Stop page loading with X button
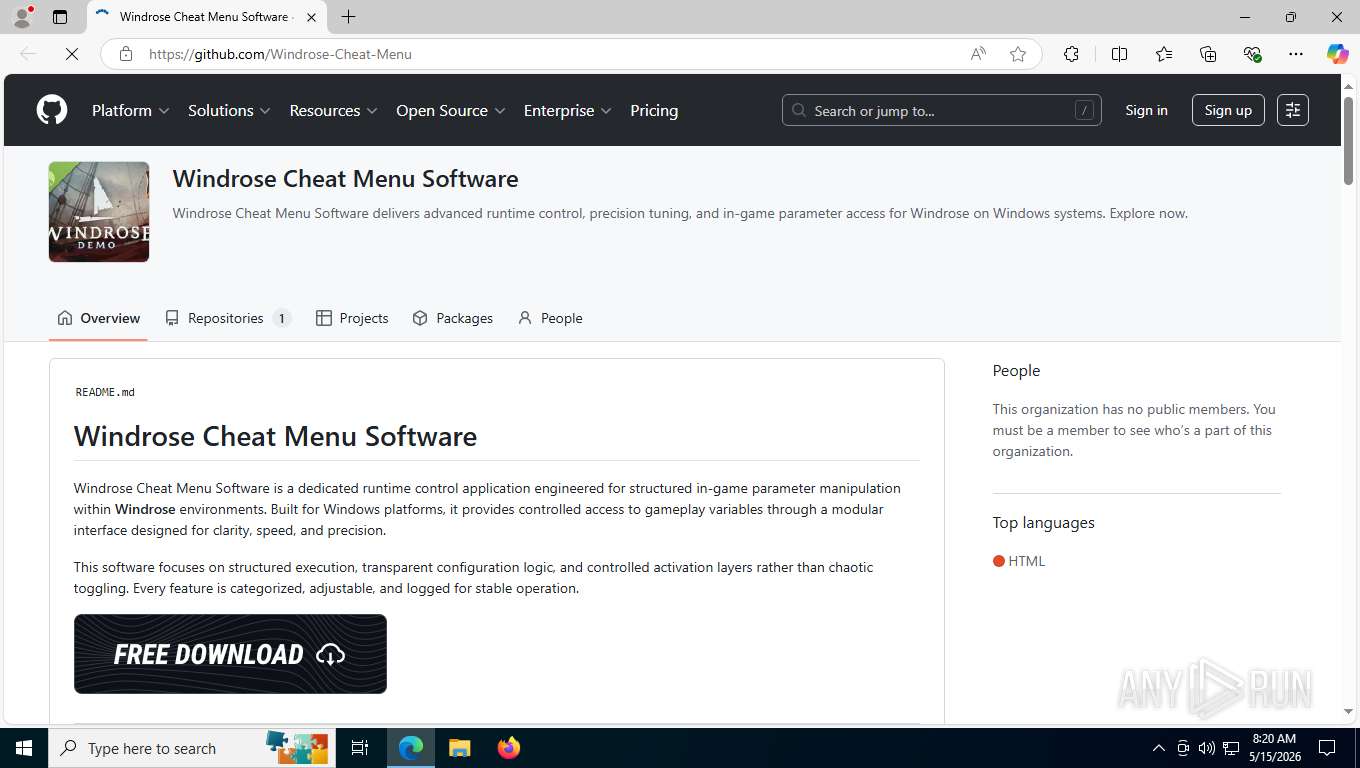 [x=72, y=54]
